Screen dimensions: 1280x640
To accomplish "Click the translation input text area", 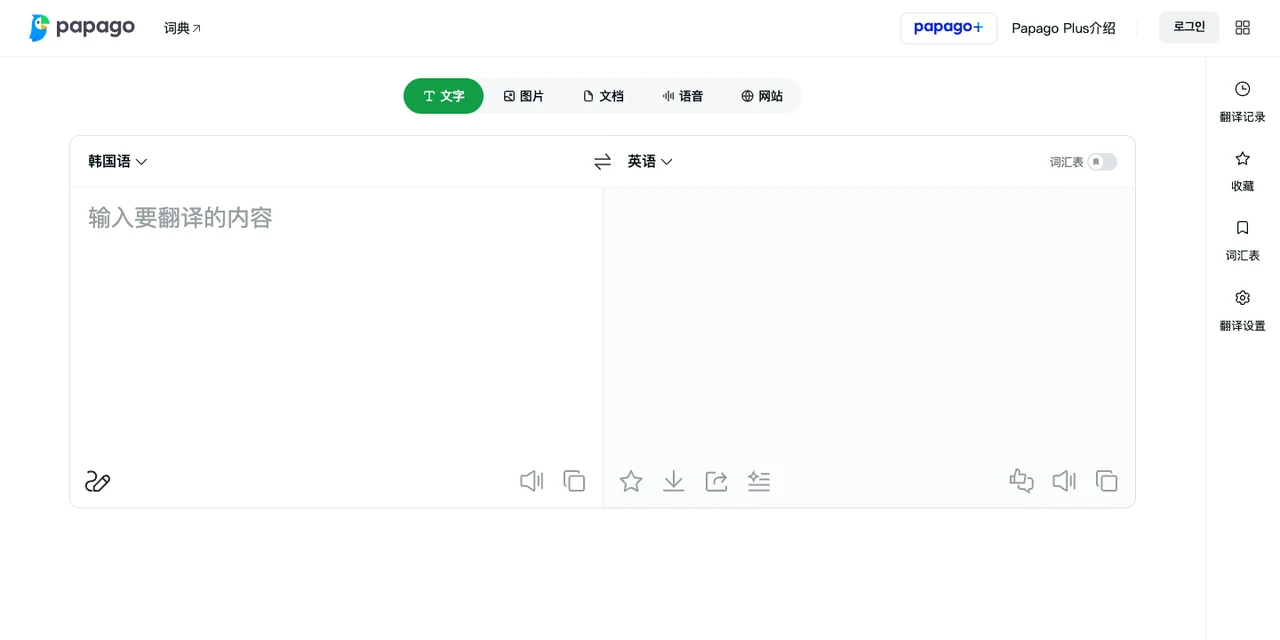I will point(336,320).
